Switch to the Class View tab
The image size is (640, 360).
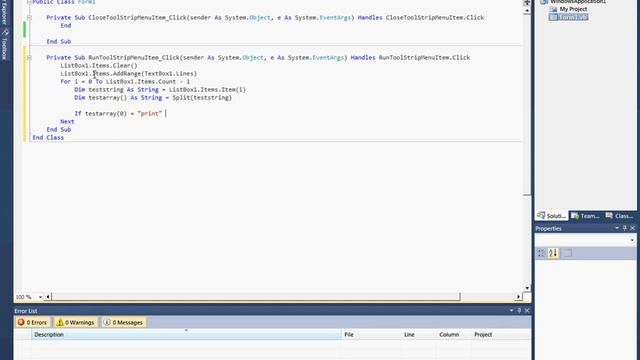click(x=620, y=216)
